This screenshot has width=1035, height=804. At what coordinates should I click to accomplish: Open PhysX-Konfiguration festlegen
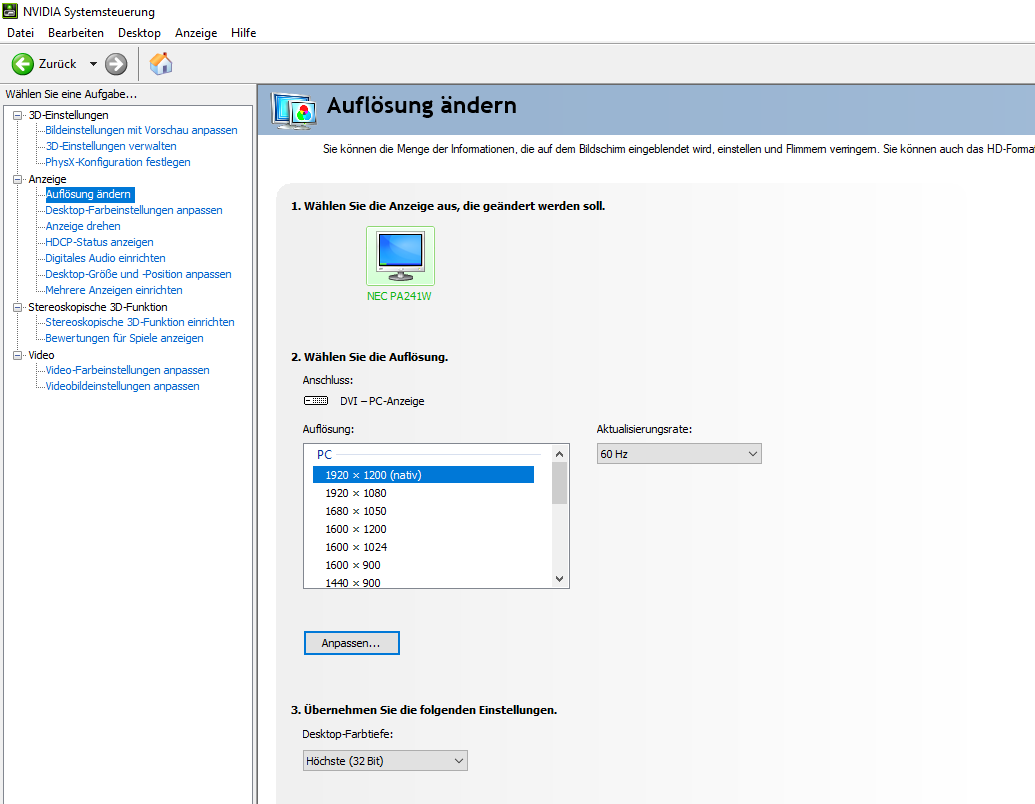[x=117, y=162]
